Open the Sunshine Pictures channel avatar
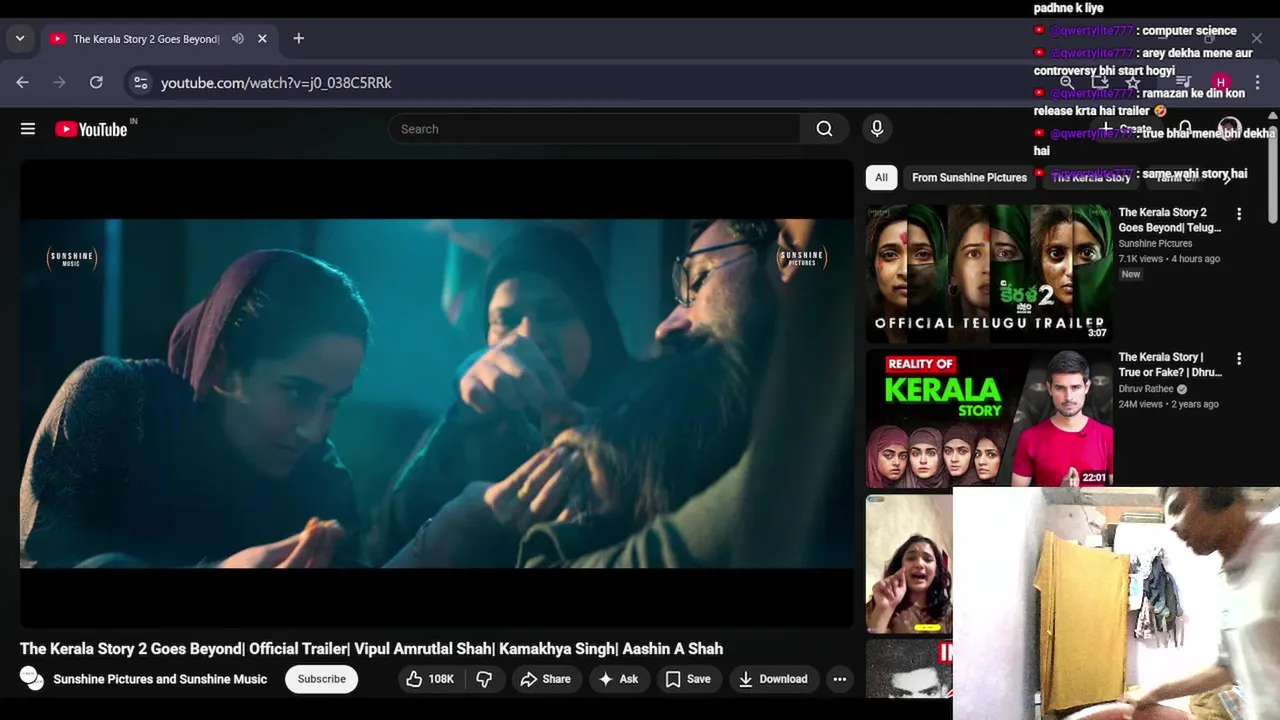Viewport: 1280px width, 720px height. [32, 679]
